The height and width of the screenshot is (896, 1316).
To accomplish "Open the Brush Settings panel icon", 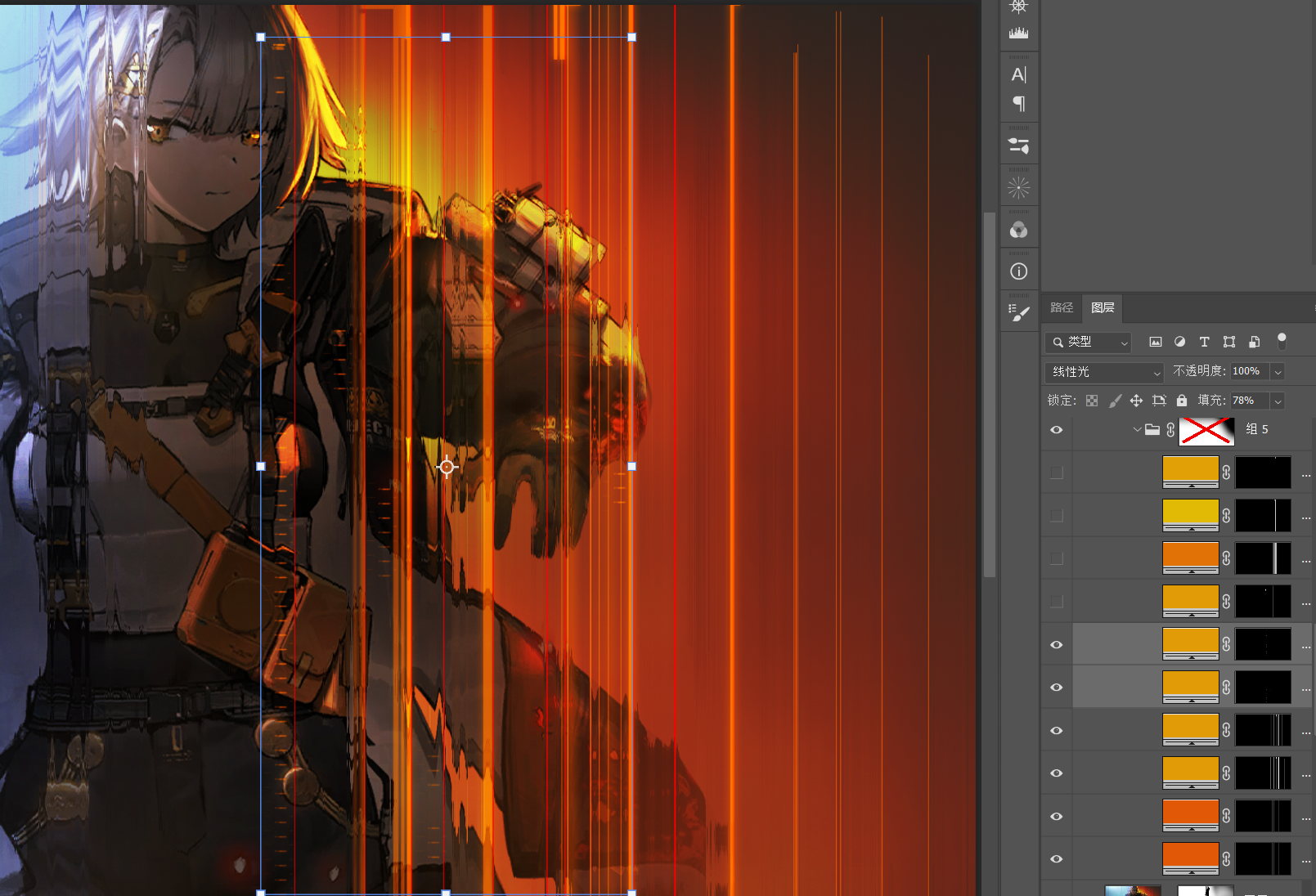I will (1018, 313).
